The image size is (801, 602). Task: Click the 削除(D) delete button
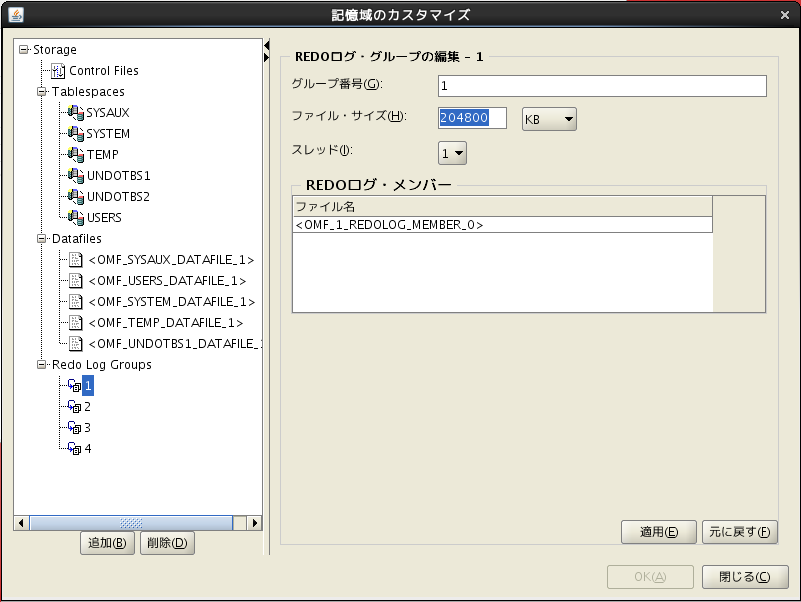[x=167, y=543]
